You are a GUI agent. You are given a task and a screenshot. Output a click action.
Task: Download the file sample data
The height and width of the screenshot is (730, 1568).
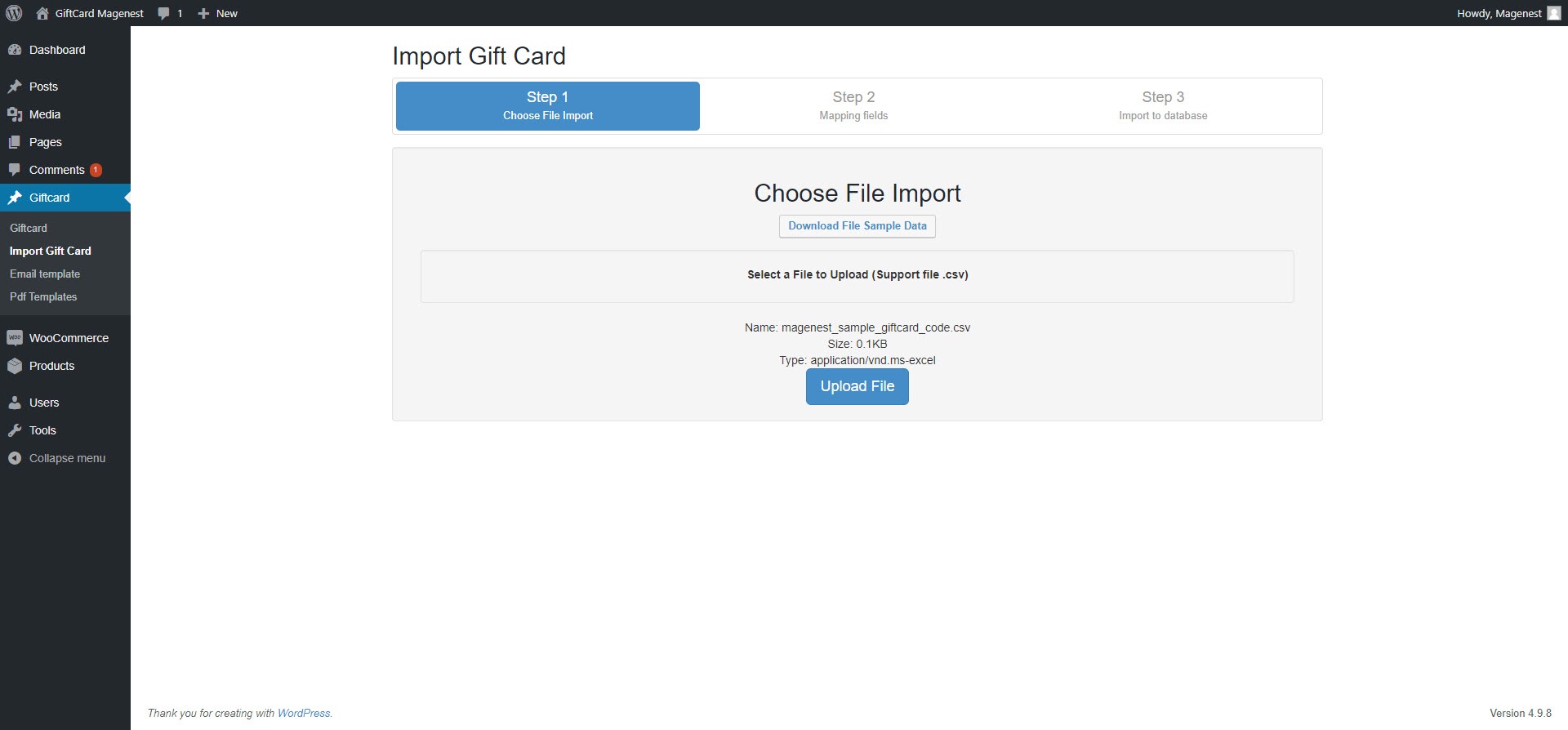pos(857,226)
